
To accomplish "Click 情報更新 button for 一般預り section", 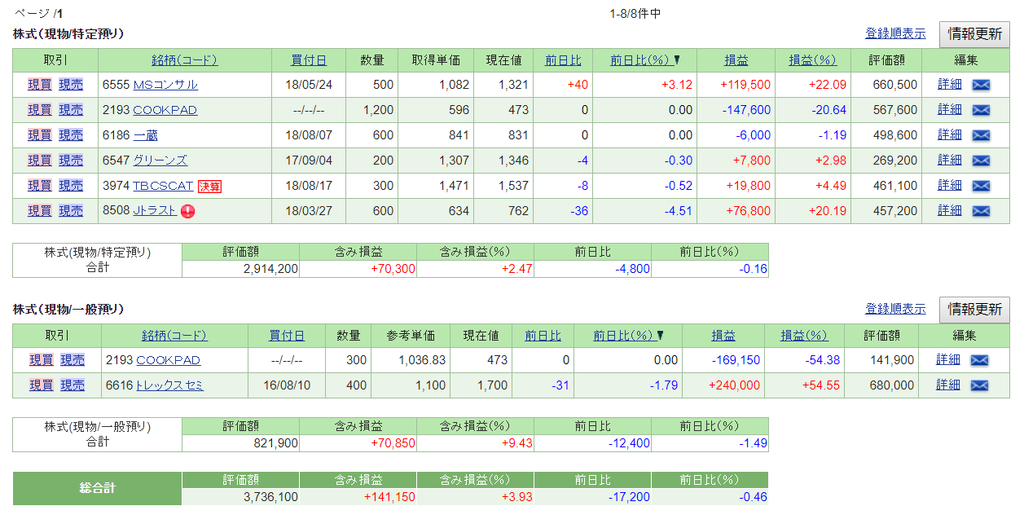I will pyautogui.click(x=974, y=309).
